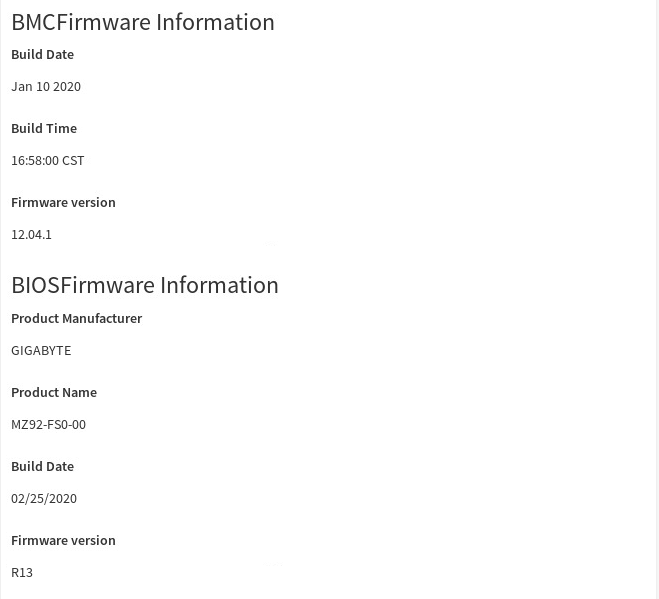This screenshot has width=659, height=599.
Task: Select the GIGABYTE manufacturer value
Action: (x=41, y=350)
